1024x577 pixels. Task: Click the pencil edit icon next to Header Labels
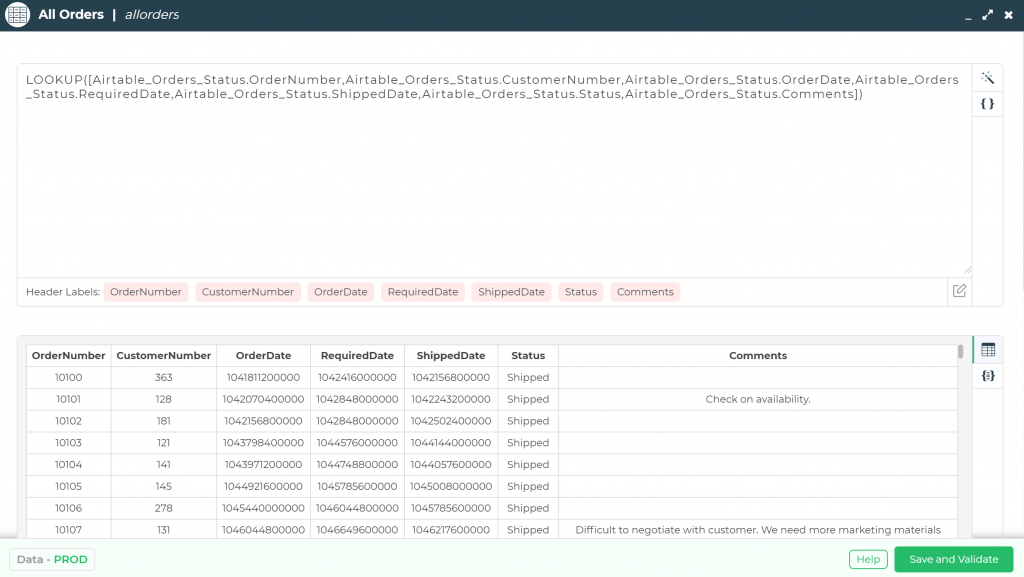958,291
